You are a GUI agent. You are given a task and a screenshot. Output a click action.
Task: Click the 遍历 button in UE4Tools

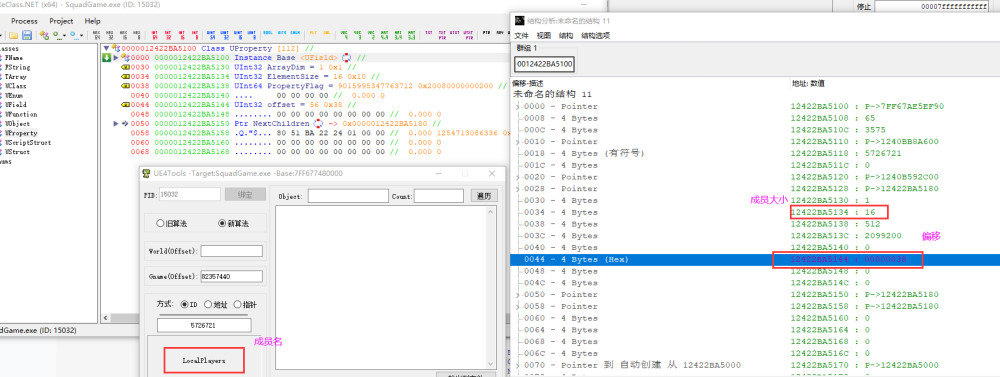pyautogui.click(x=484, y=195)
